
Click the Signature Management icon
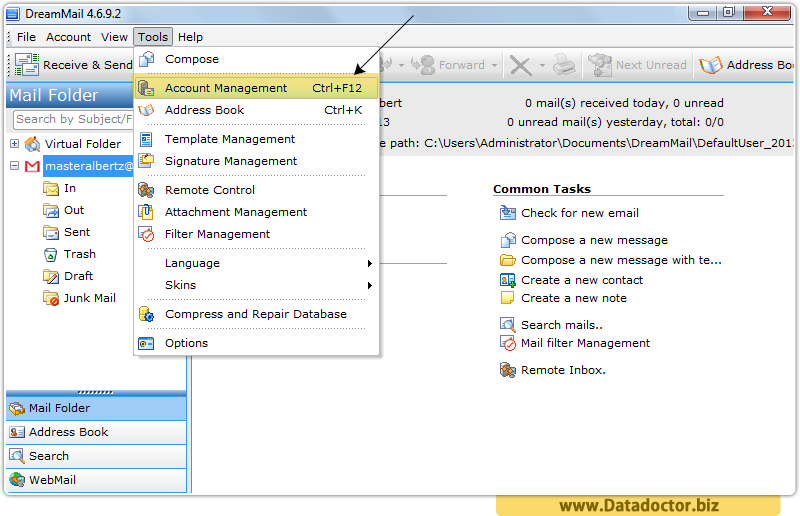[x=146, y=160]
